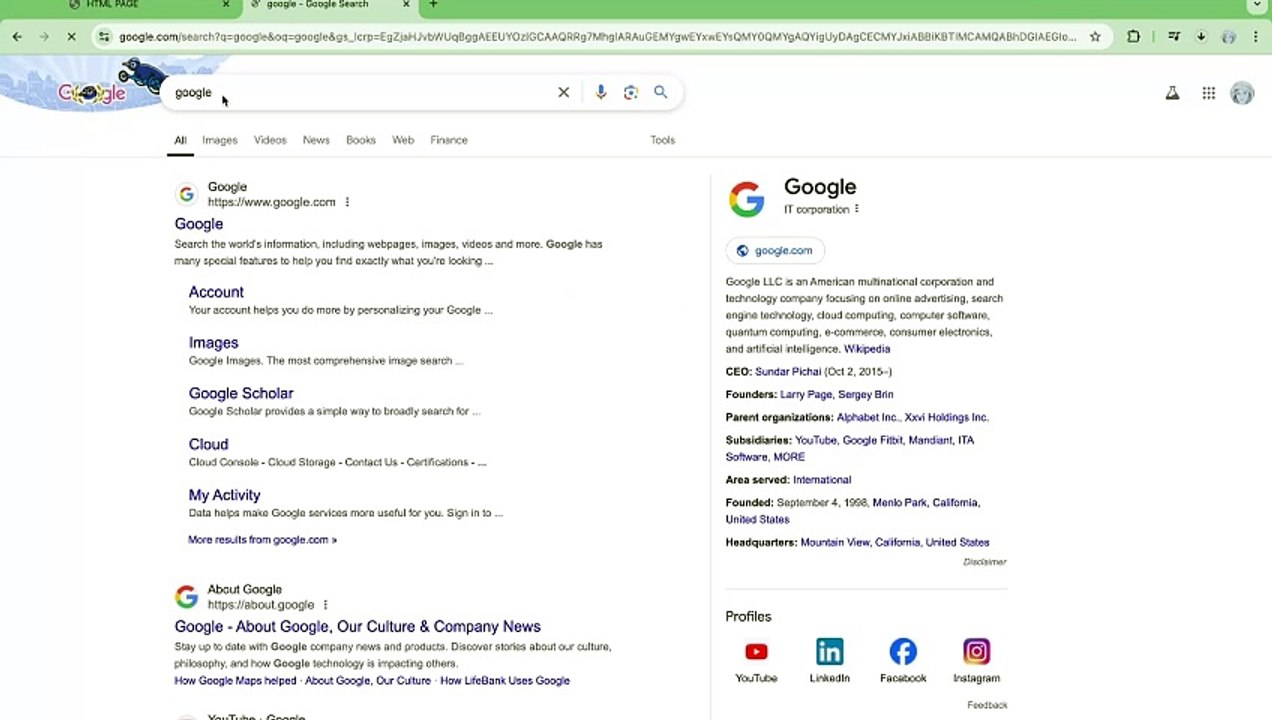Clear the search box with X icon
This screenshot has height=720, width=1272.
click(x=564, y=92)
